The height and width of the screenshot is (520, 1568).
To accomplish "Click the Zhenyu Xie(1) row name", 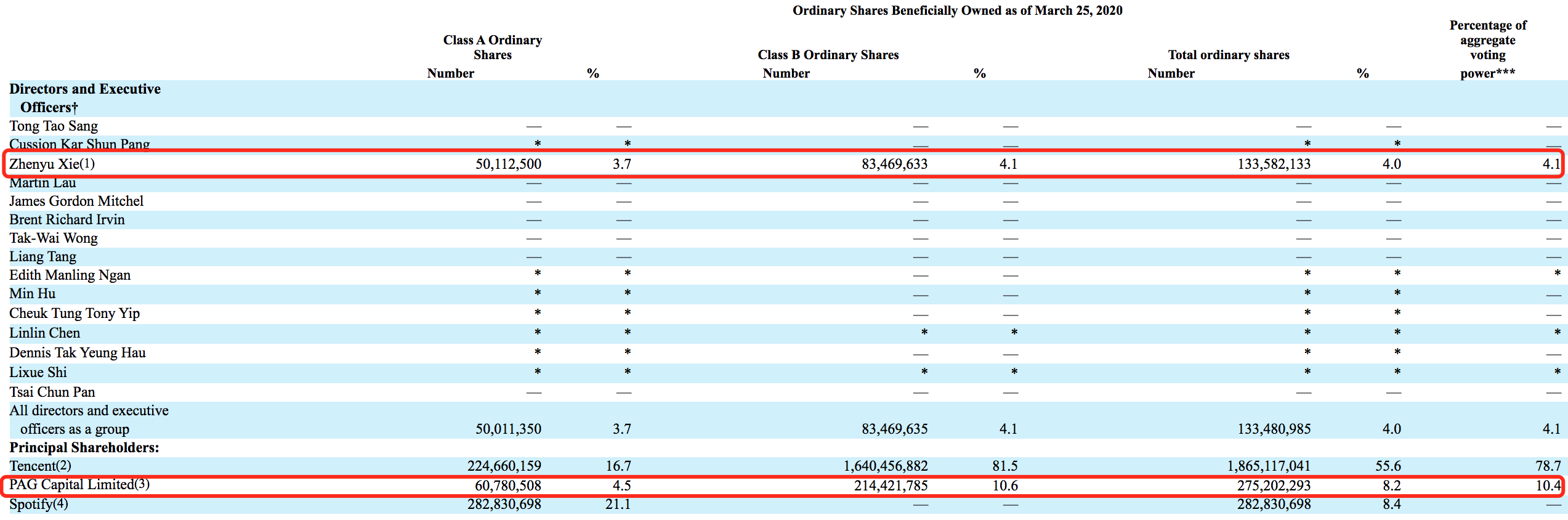I will point(52,164).
